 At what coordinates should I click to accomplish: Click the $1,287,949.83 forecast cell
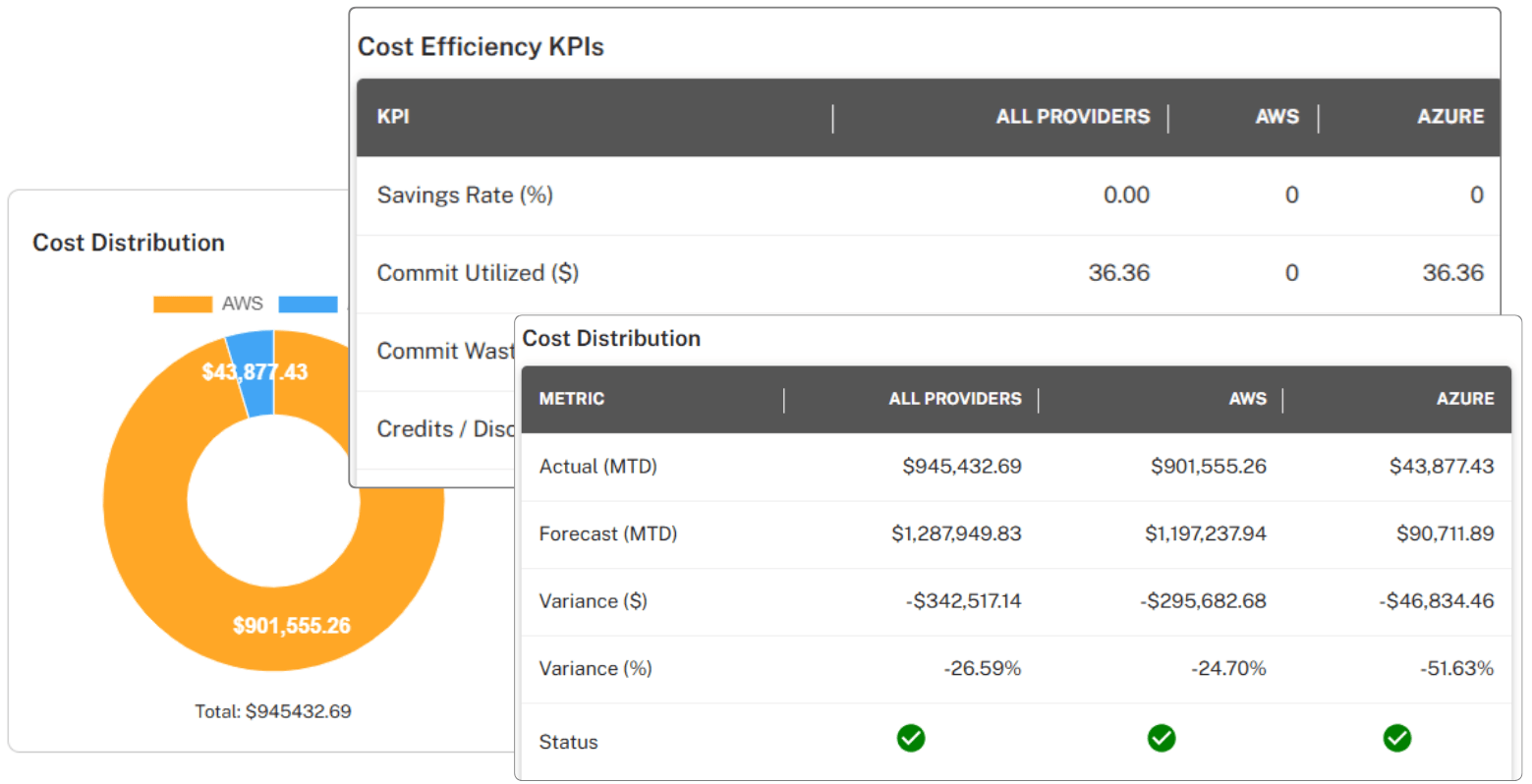pyautogui.click(x=956, y=534)
